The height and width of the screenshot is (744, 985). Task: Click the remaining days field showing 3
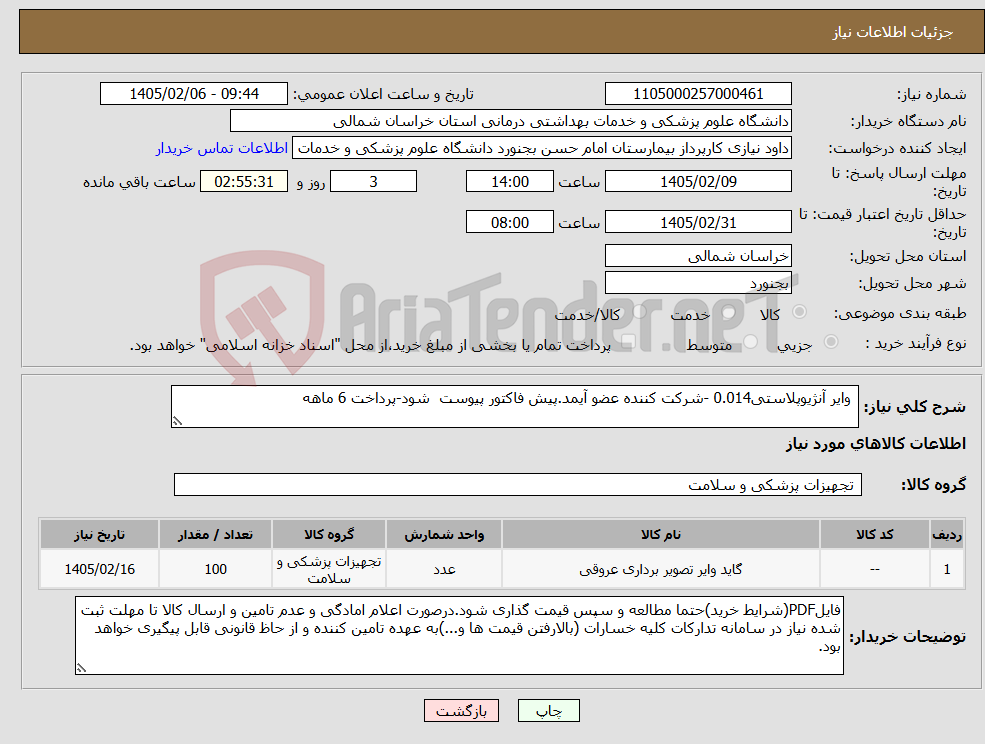coord(373,182)
